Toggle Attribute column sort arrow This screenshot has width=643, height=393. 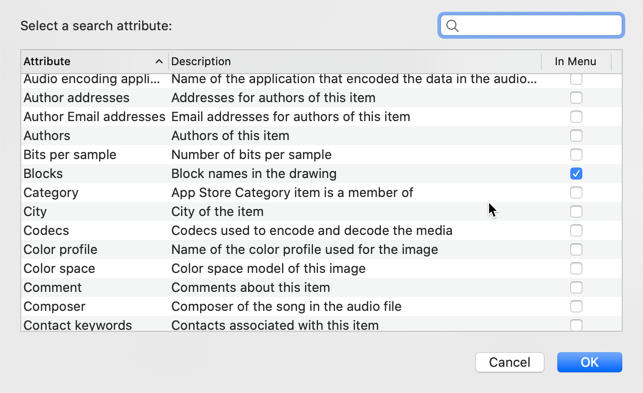pyautogui.click(x=159, y=62)
